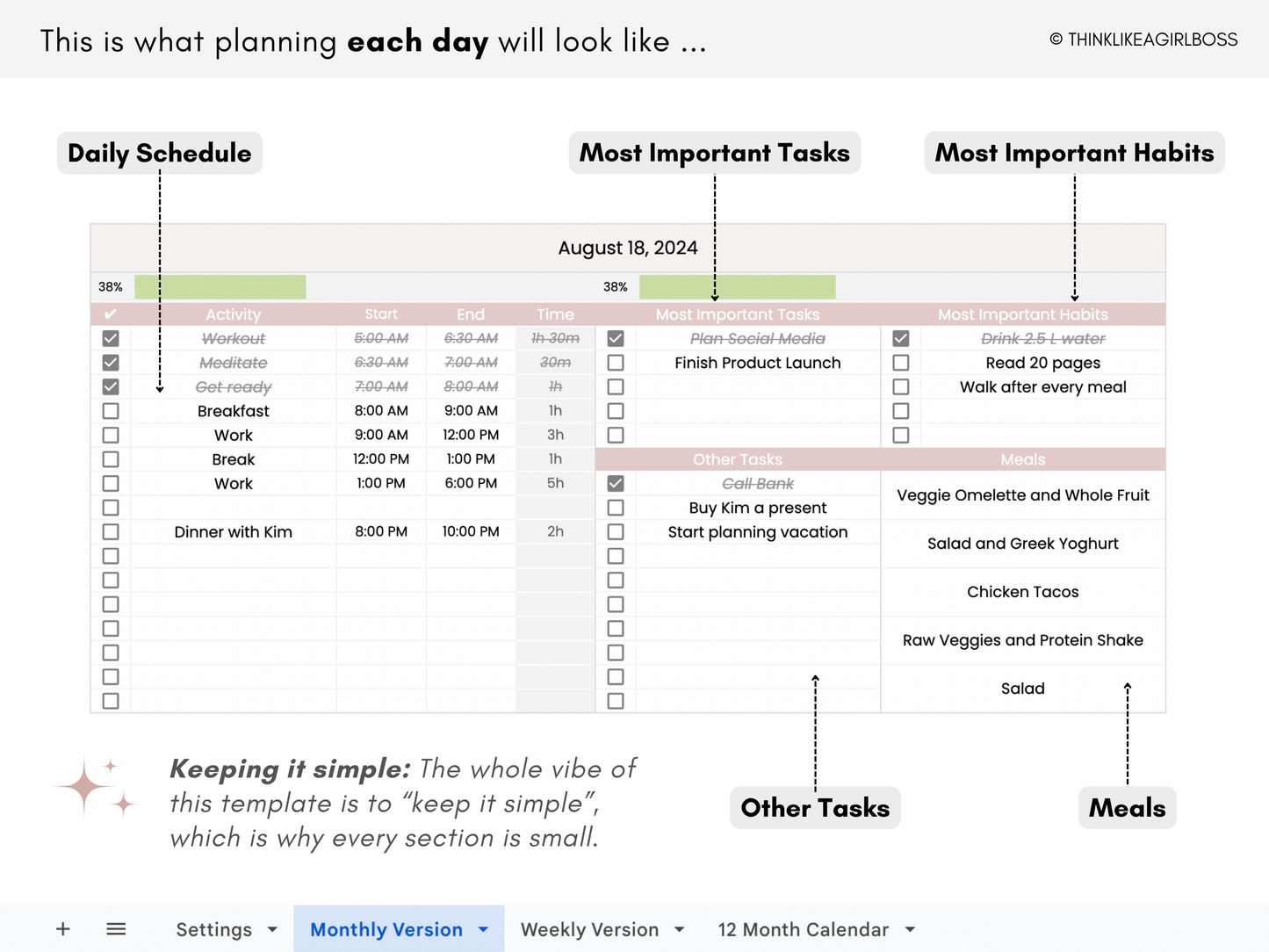Switch to the Weekly Version tab
This screenshot has height=952, width=1269.
pyautogui.click(x=589, y=928)
